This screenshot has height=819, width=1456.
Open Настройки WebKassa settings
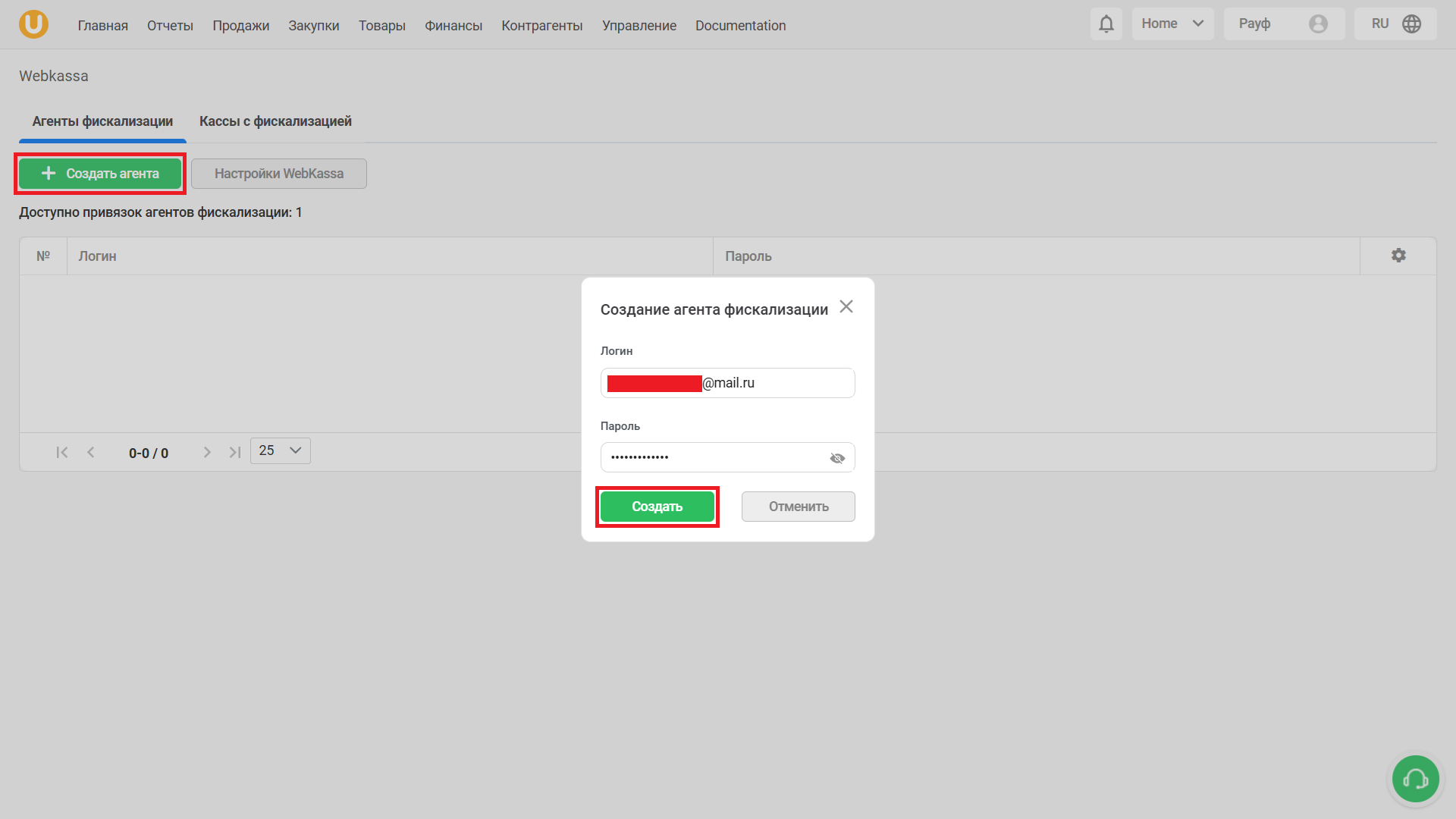[x=278, y=174]
